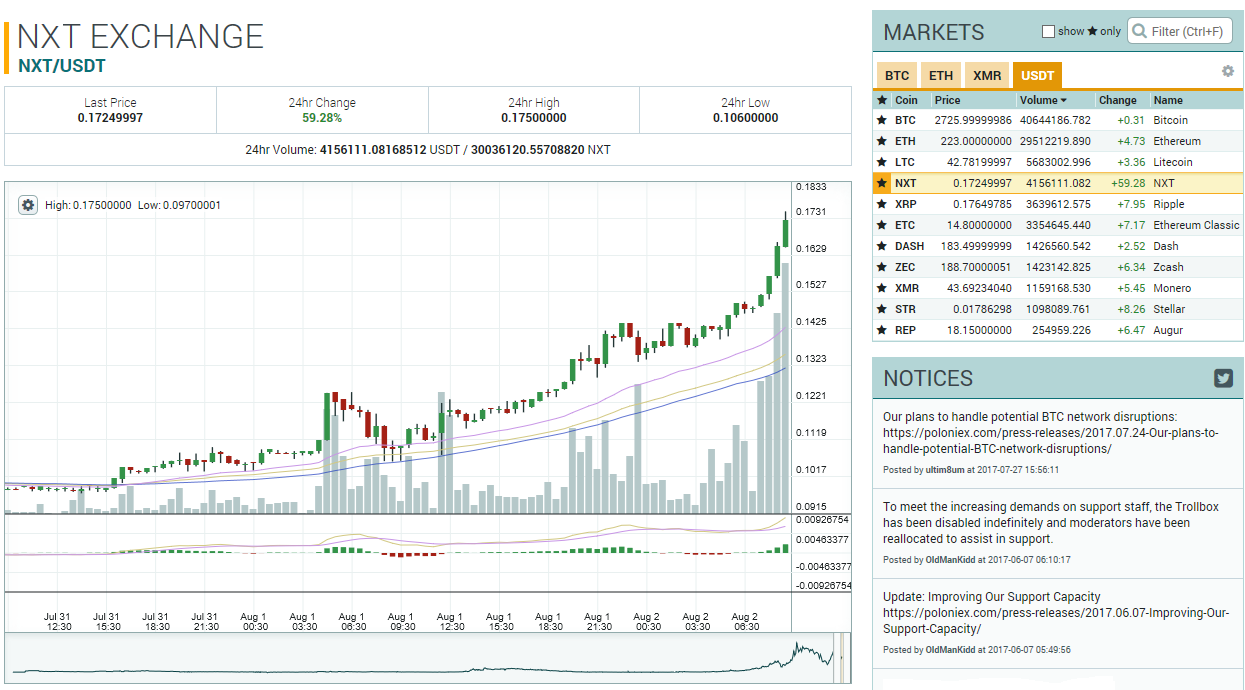Click the Last Price value 0.17249997
The image size is (1245, 690).
point(110,118)
